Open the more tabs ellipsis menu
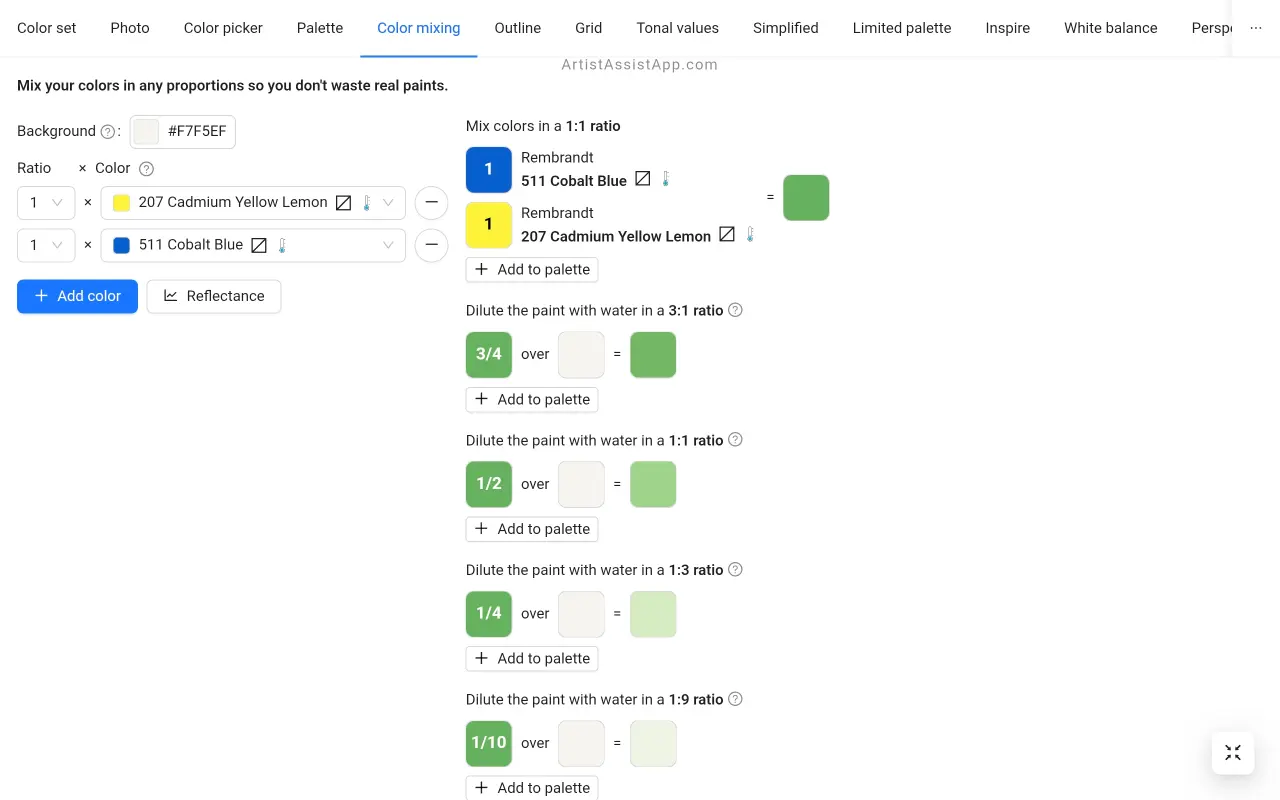 click(x=1256, y=28)
